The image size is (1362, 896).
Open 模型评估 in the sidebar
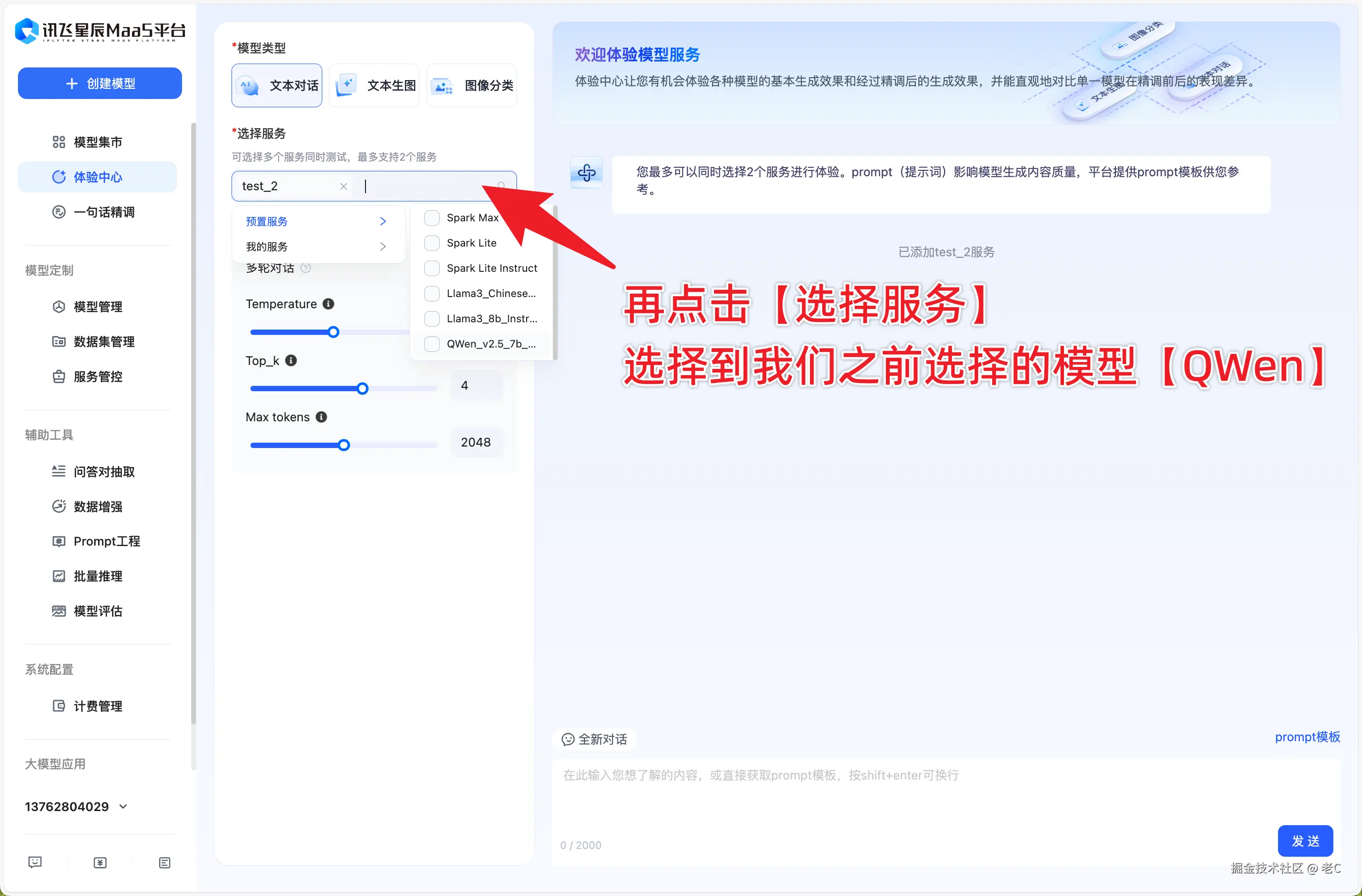(x=99, y=611)
